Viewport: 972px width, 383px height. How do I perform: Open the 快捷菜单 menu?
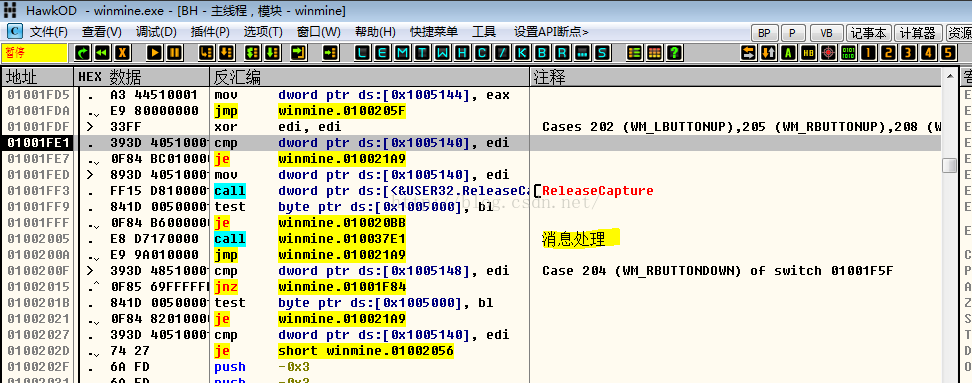[x=433, y=32]
